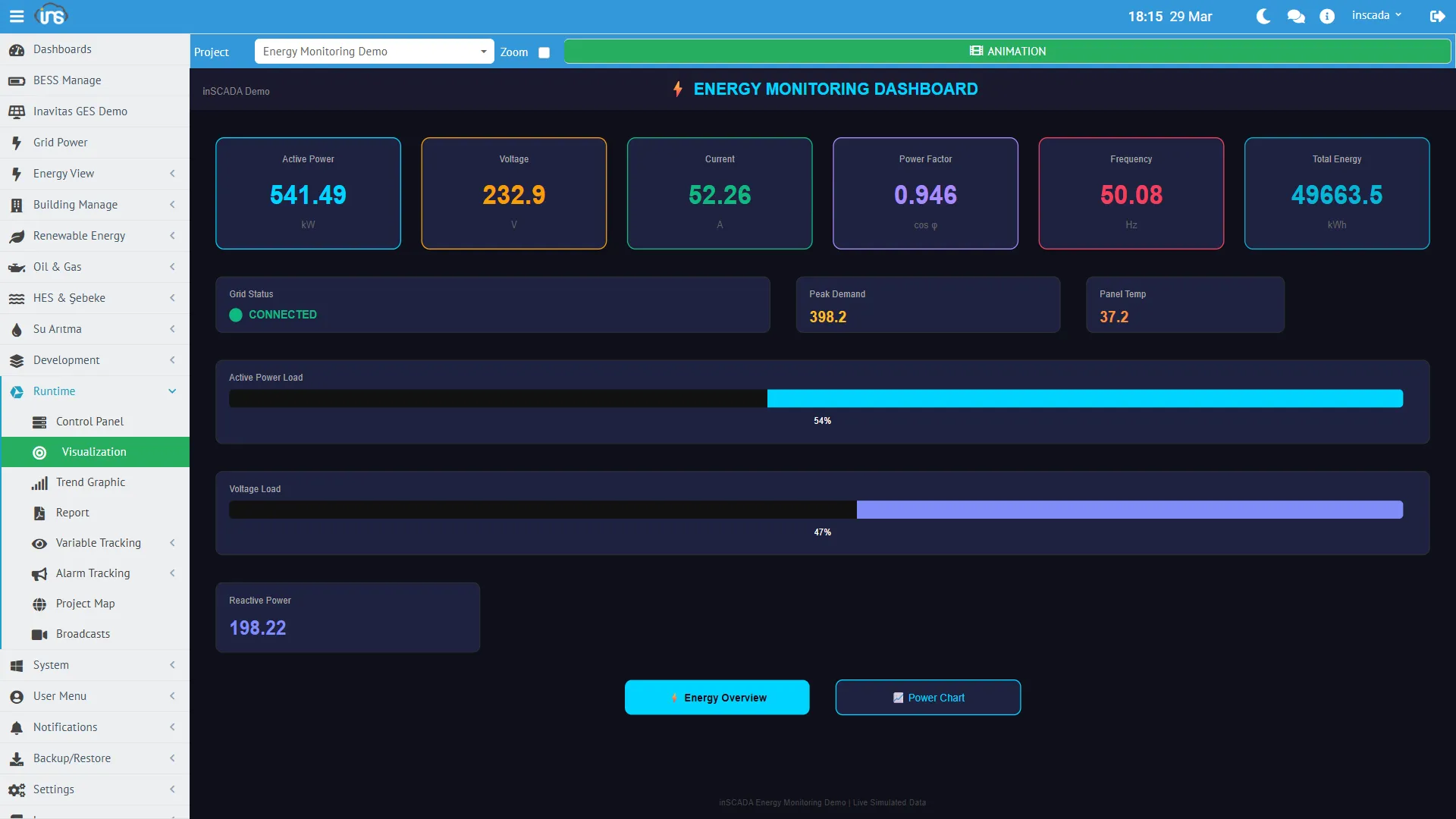The width and height of the screenshot is (1456, 819).
Task: Open the messages chat icon
Action: pos(1295,16)
